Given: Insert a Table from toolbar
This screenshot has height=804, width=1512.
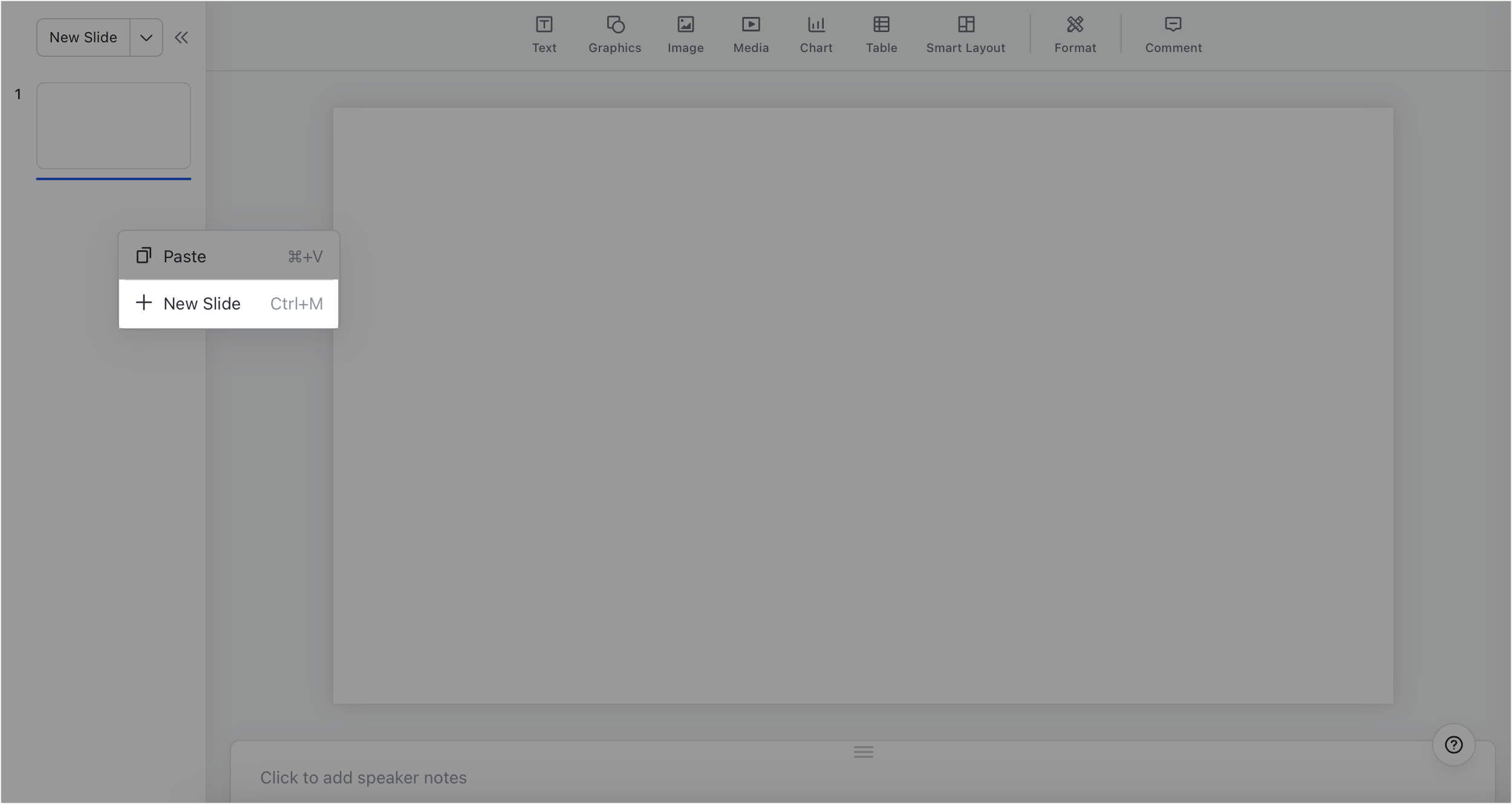Looking at the screenshot, I should tap(881, 34).
